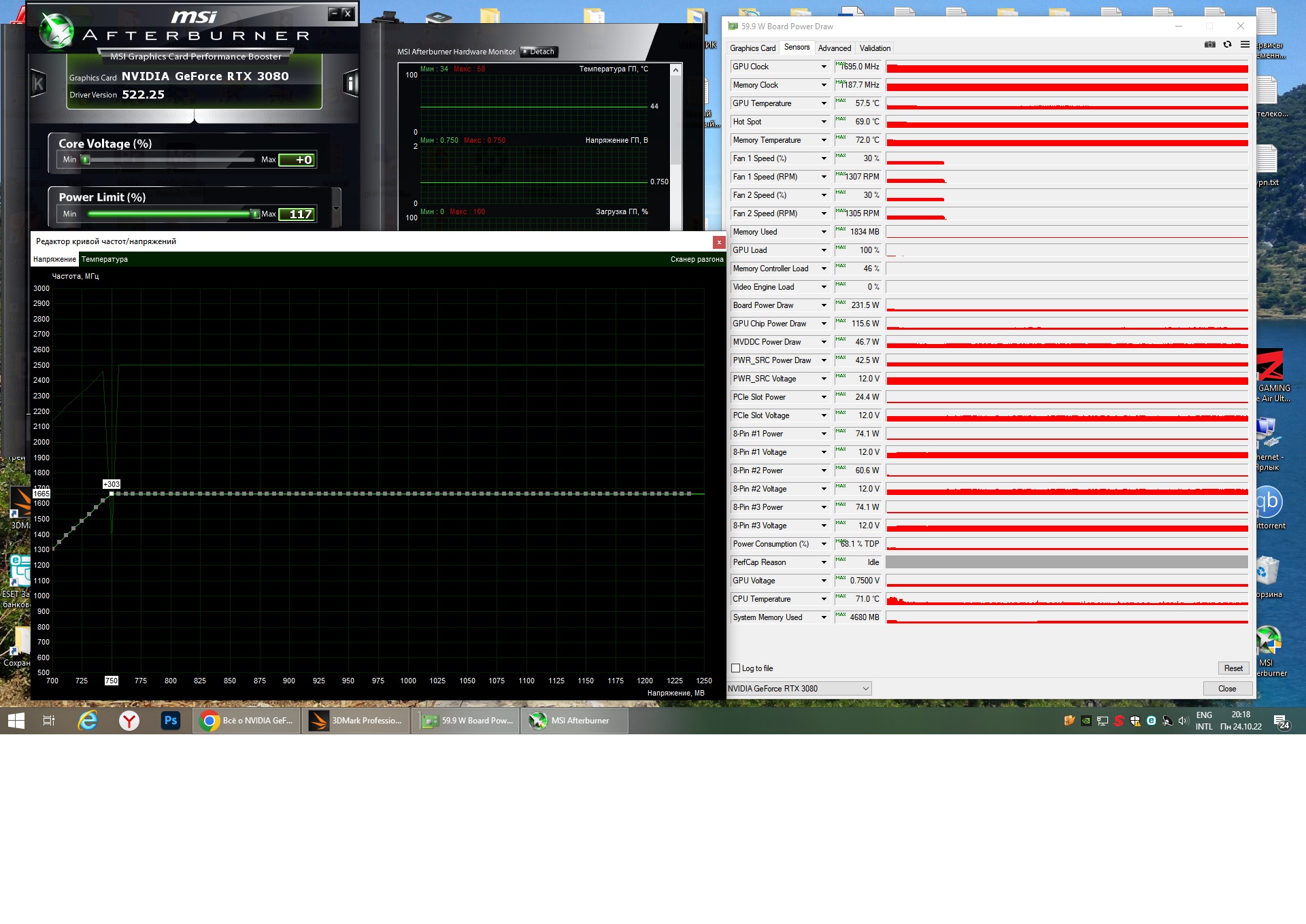Expand the GPU Clock sensor dropdown
Viewport: 1306px width, 924px height.
click(824, 67)
